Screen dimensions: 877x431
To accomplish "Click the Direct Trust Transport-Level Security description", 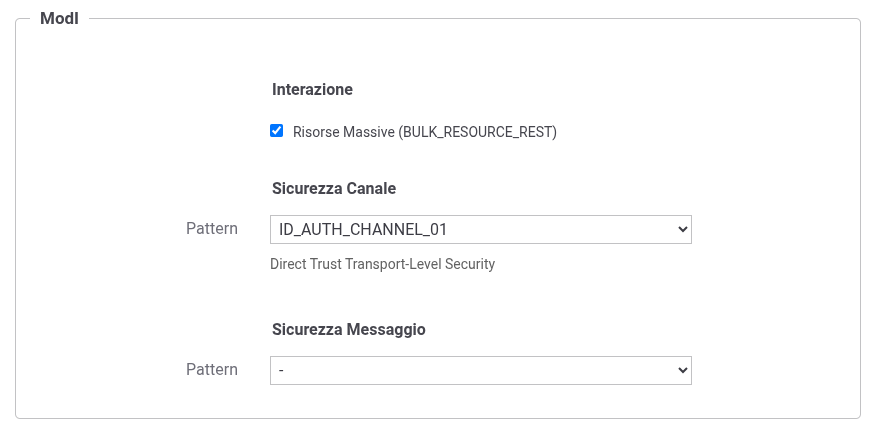I will 382,265.
